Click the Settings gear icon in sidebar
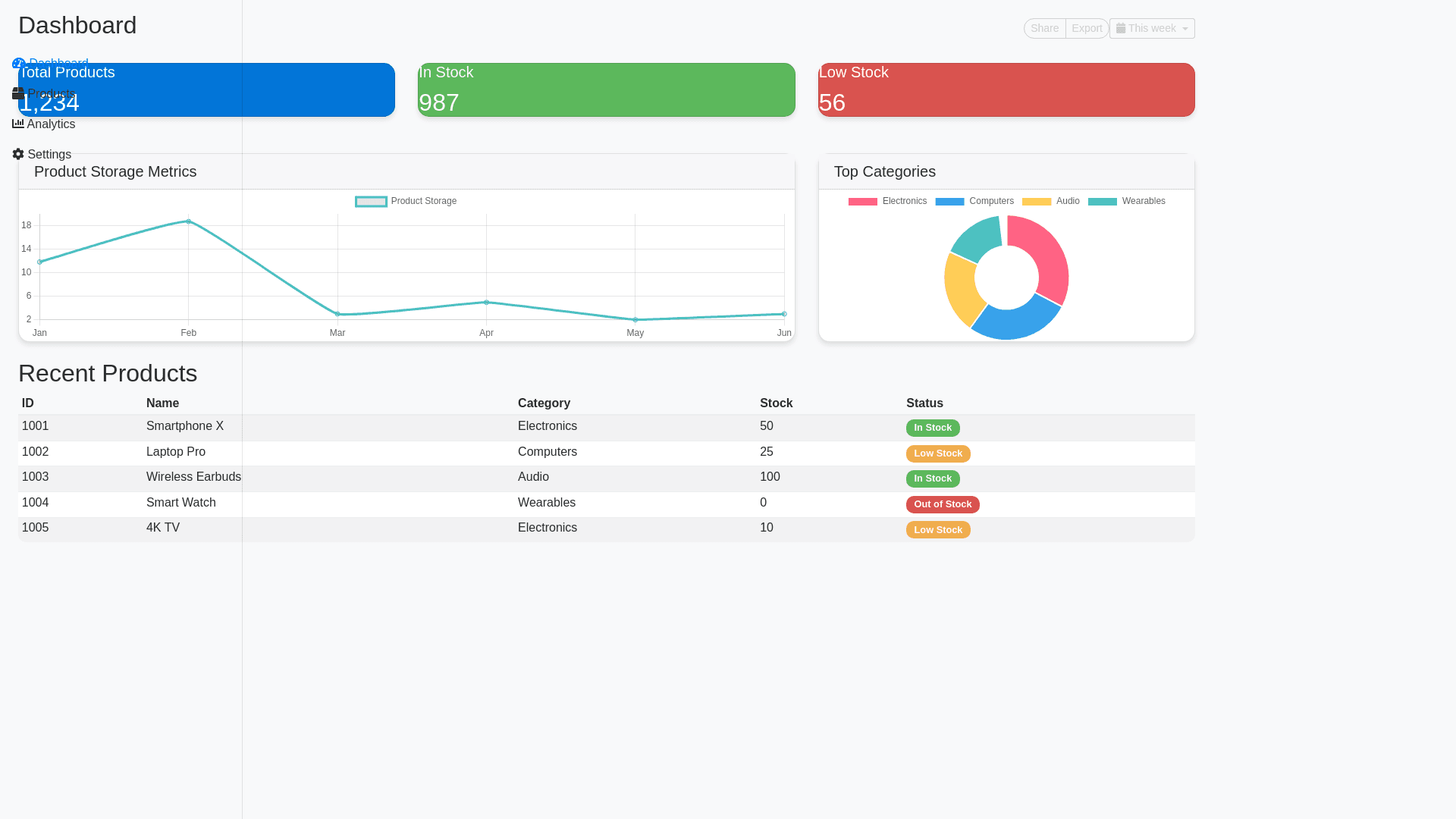 coord(18,154)
